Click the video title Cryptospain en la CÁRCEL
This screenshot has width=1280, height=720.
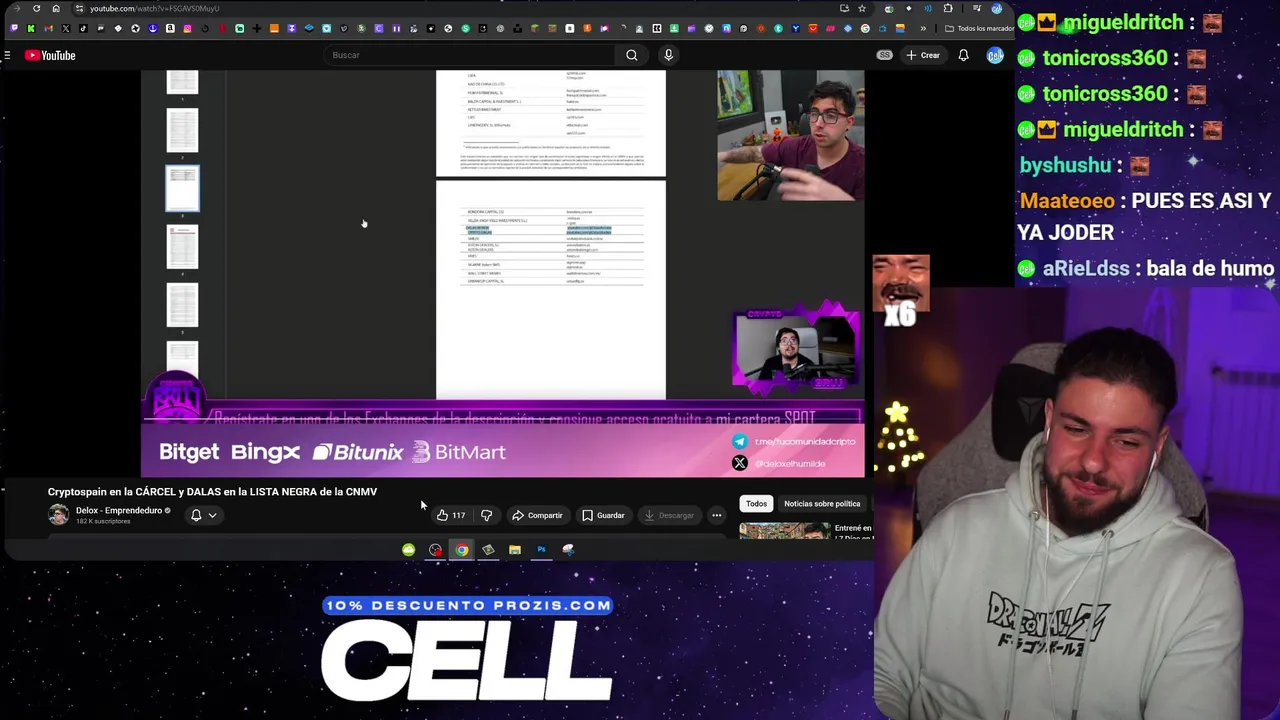point(212,492)
